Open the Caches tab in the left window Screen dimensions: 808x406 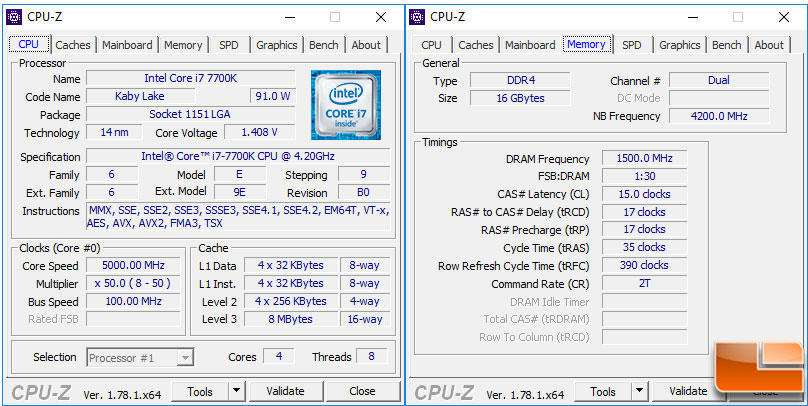click(x=73, y=45)
